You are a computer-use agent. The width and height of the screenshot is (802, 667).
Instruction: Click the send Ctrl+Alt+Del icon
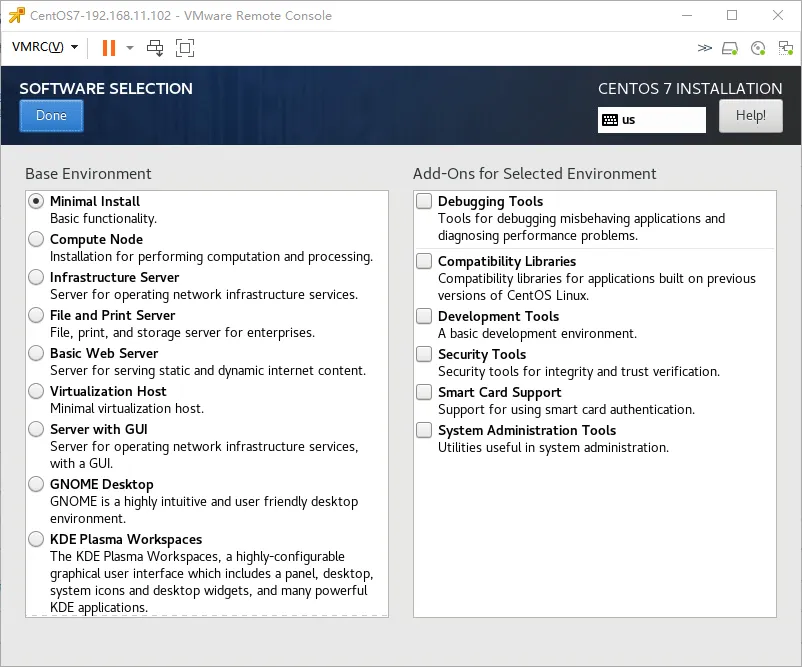click(155, 47)
